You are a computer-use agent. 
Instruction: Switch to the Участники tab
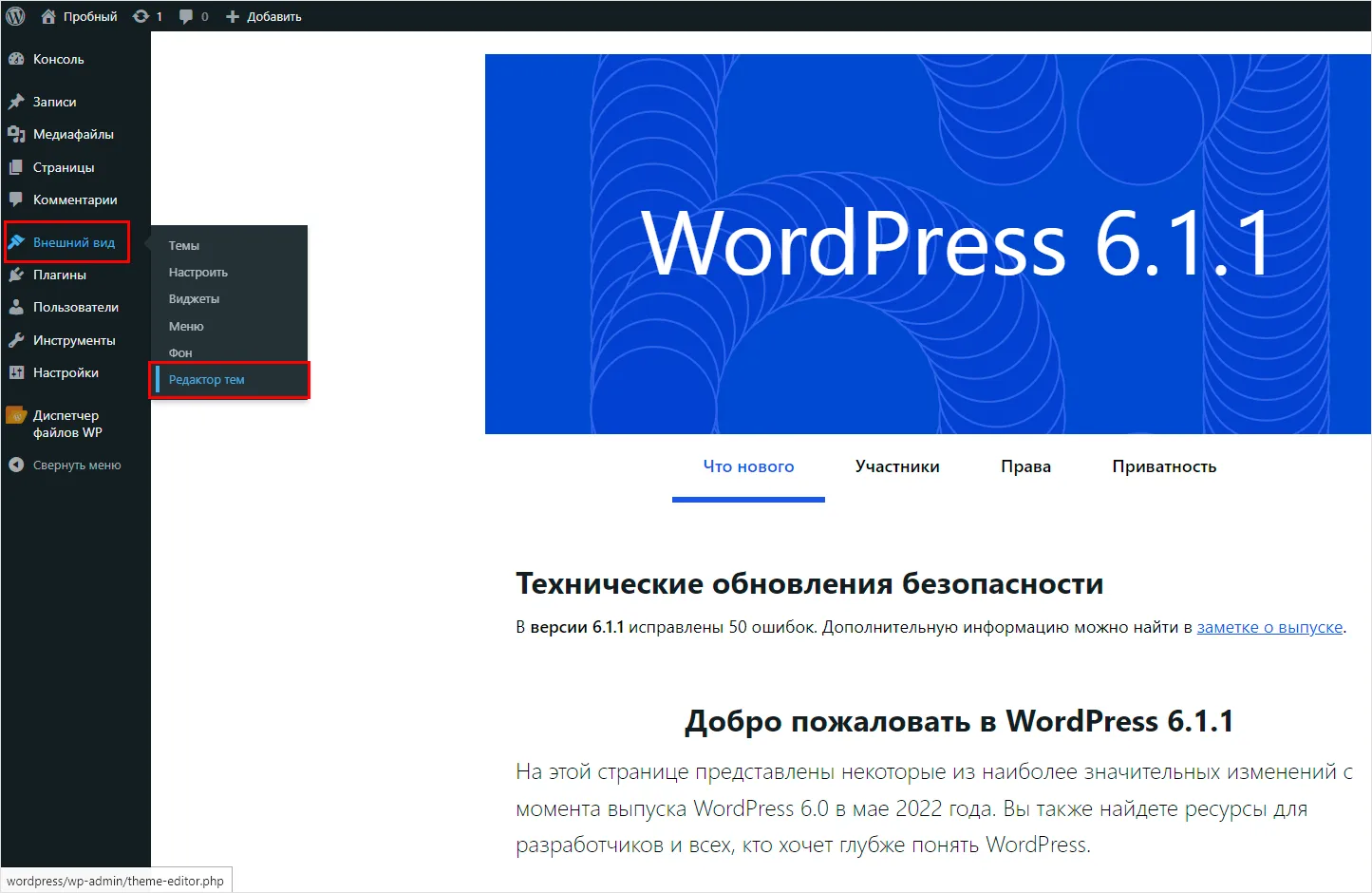pyautogui.click(x=897, y=466)
